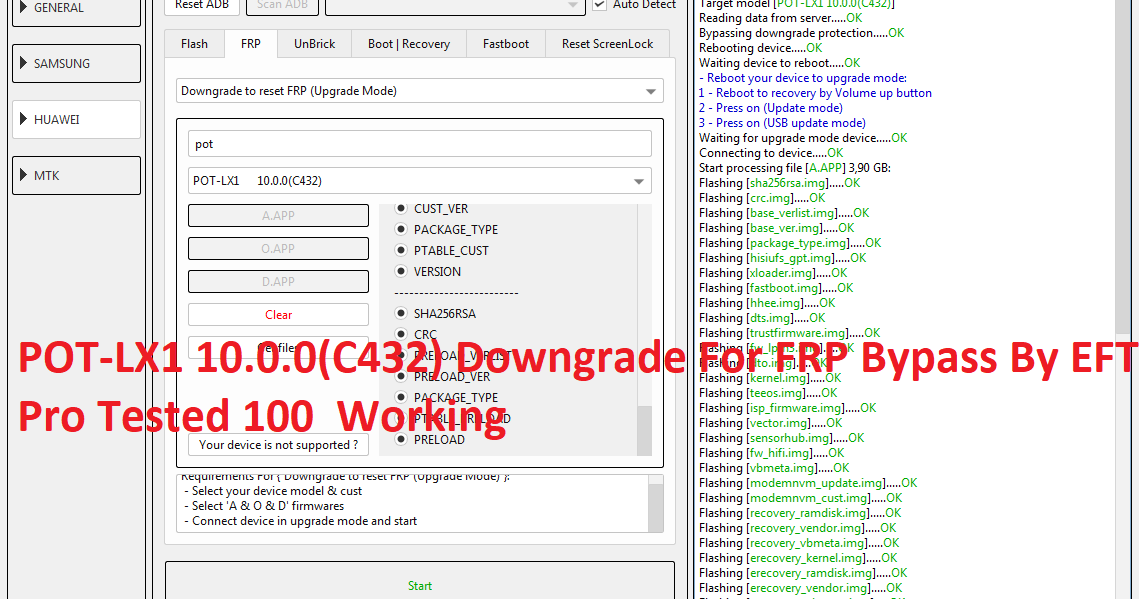Screen dimensions: 1139x599
Task: Open the Downgrade to reset FRP method dropdown
Action: coord(420,91)
